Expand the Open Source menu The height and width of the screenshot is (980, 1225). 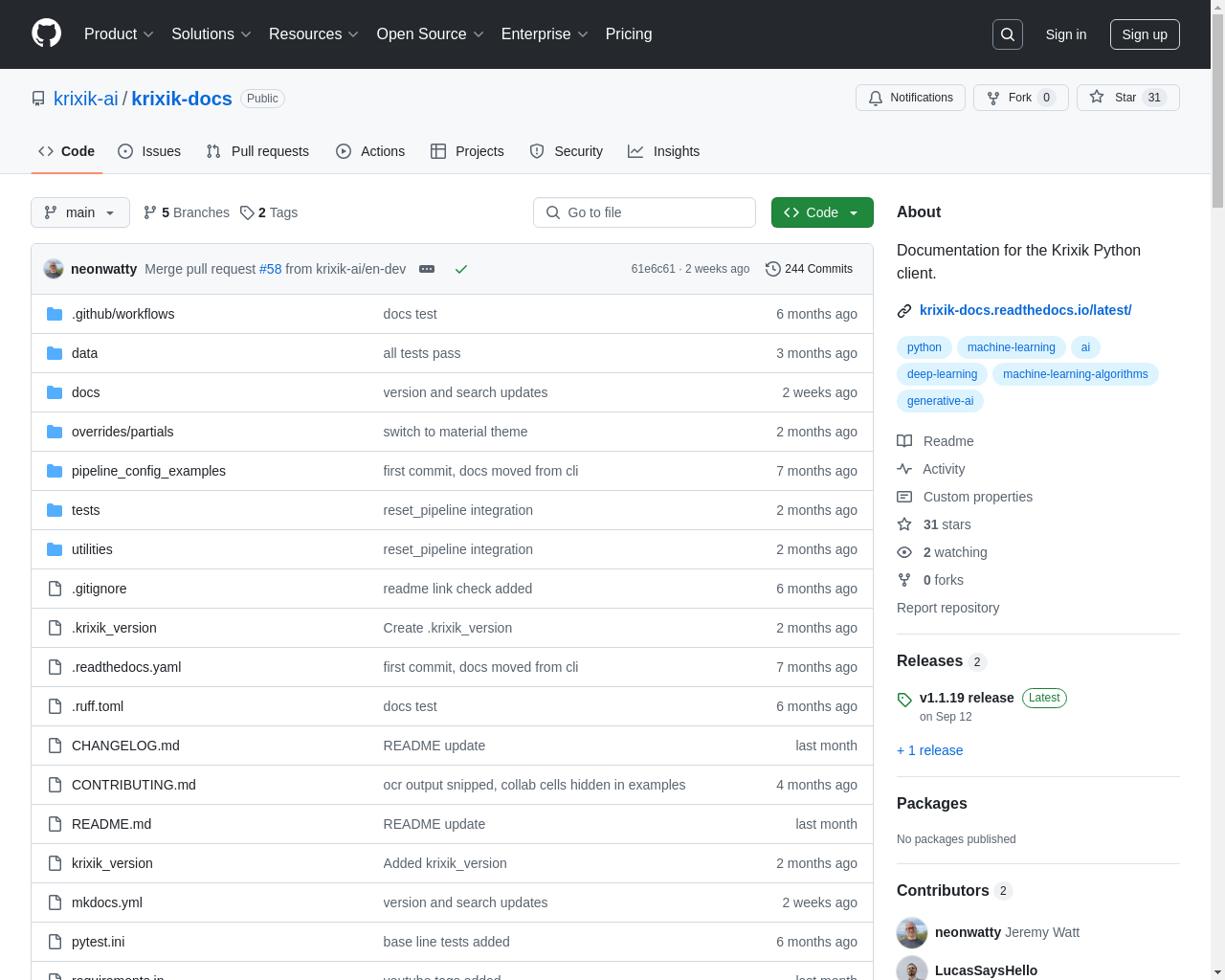(431, 33)
